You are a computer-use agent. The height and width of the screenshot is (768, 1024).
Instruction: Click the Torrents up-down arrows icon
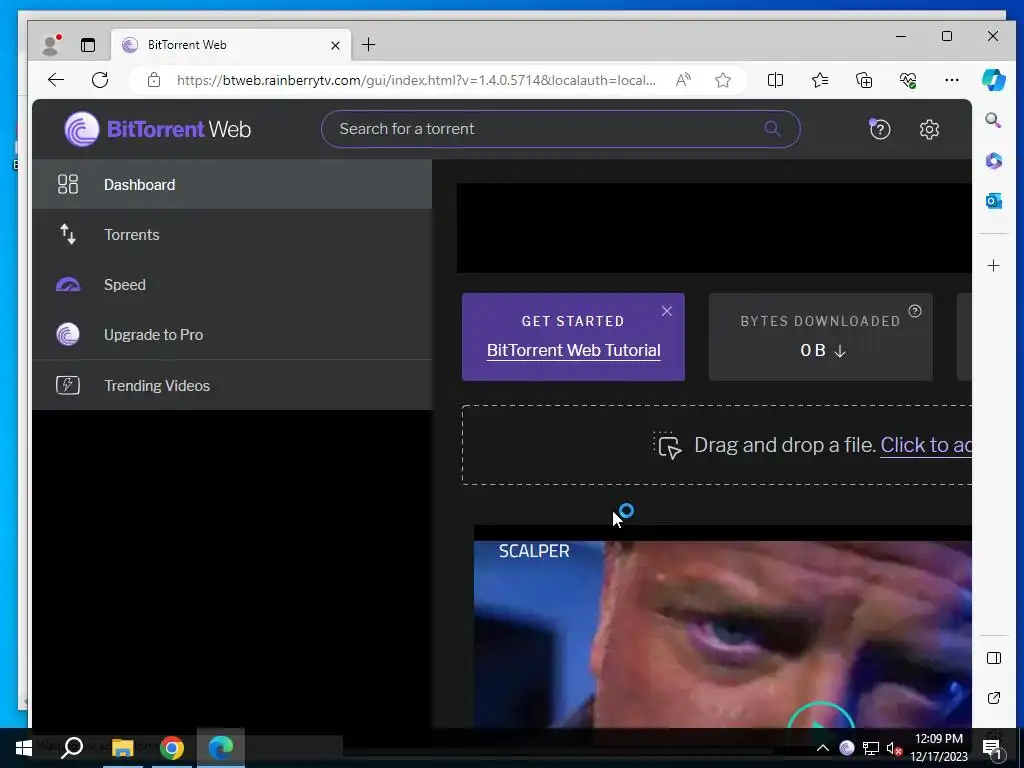coord(68,234)
